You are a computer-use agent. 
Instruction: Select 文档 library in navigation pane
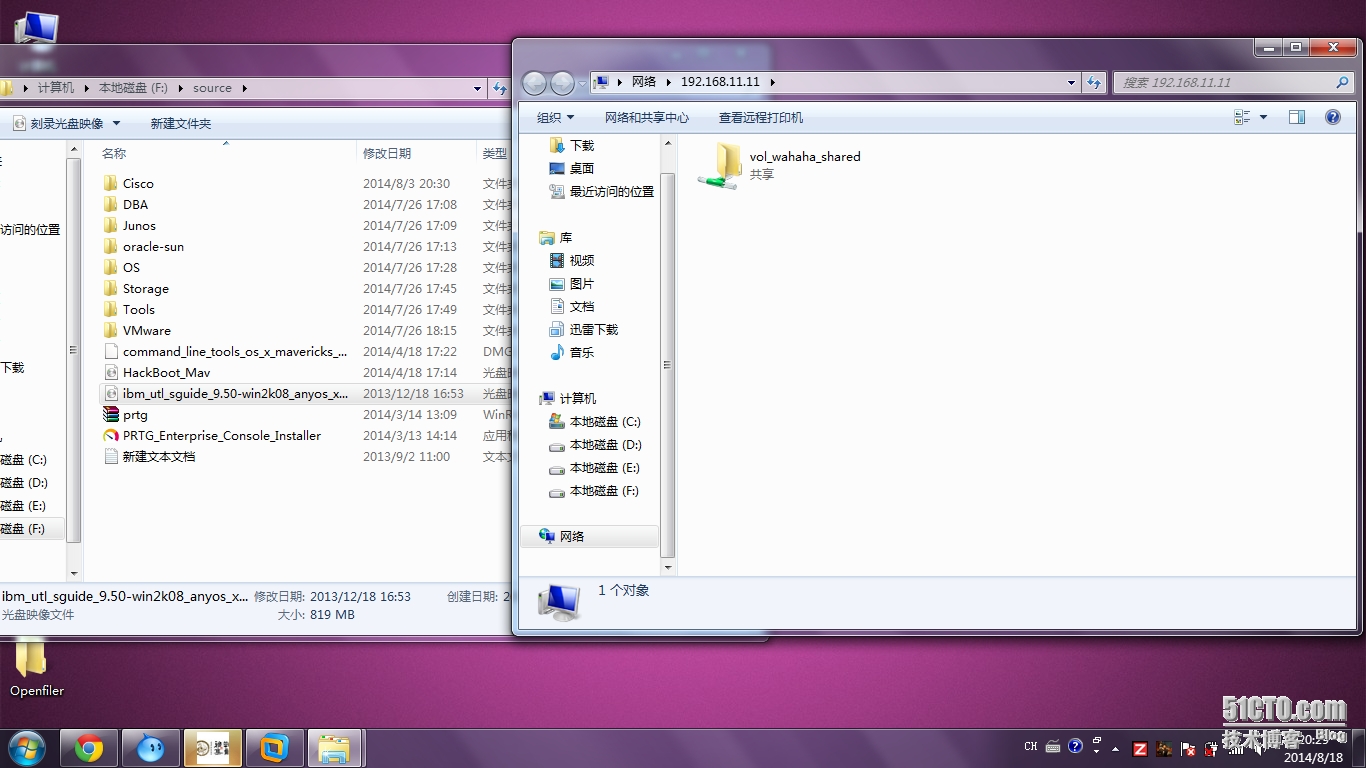(x=573, y=306)
